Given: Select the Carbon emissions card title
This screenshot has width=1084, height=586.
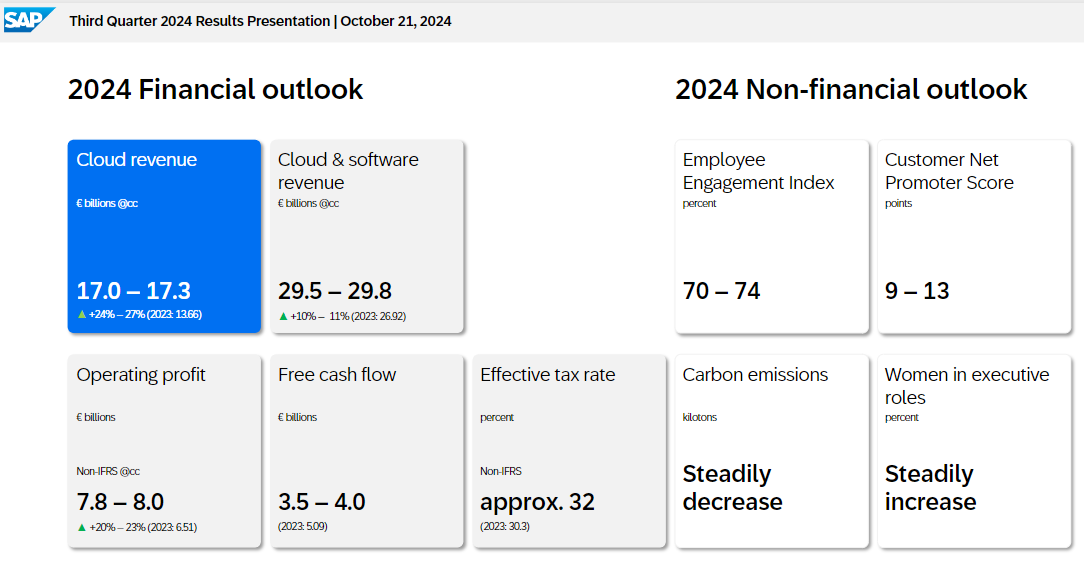Looking at the screenshot, I should tap(755, 375).
